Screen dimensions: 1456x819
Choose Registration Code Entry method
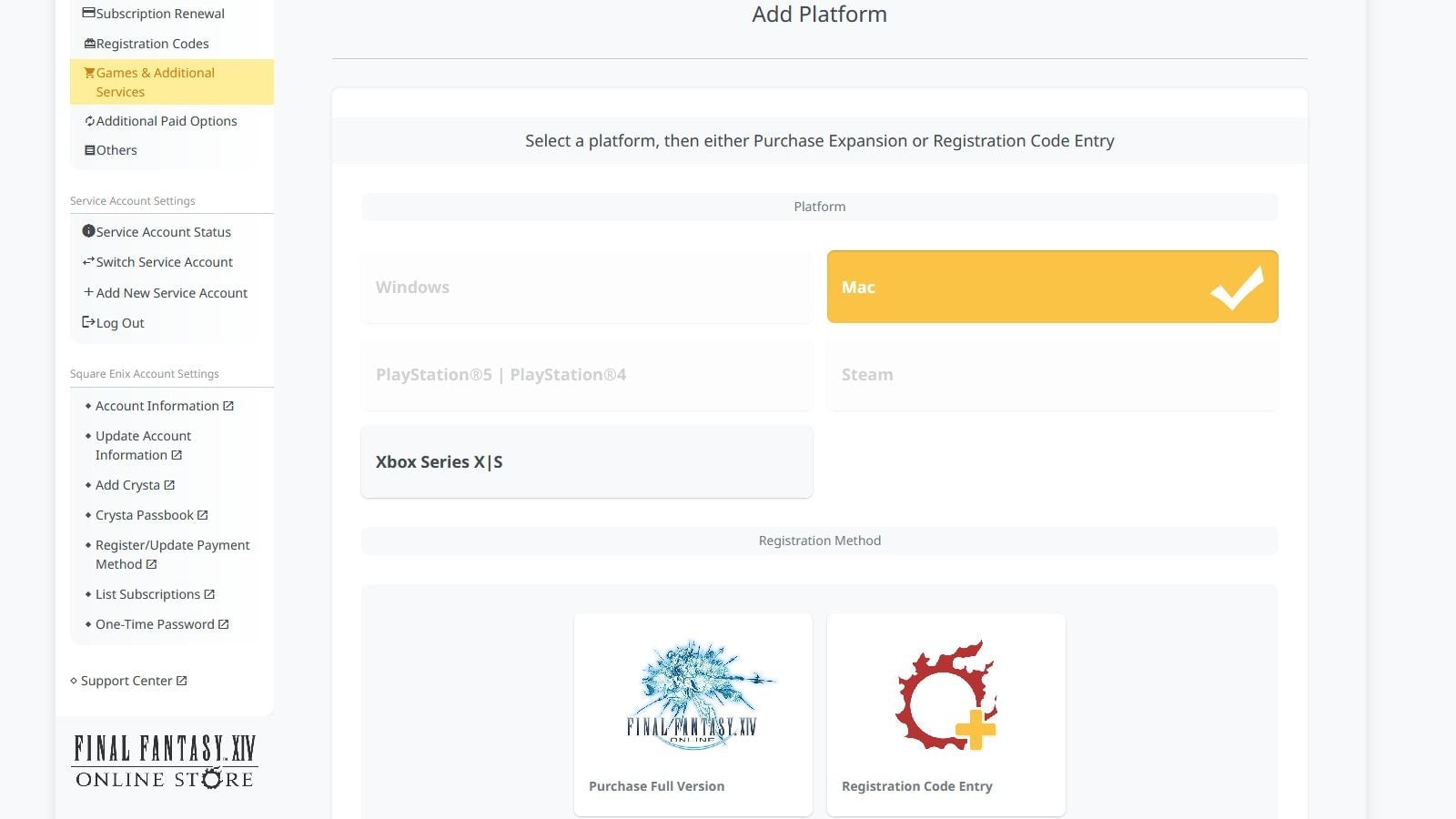click(x=945, y=714)
